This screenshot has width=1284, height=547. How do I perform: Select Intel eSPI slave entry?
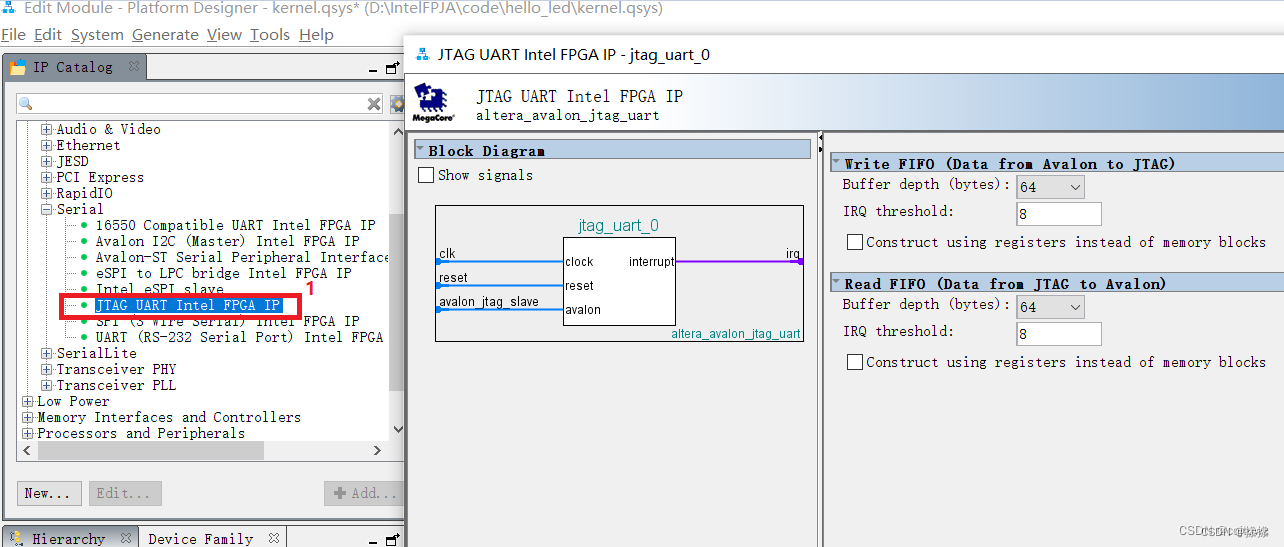pos(159,289)
